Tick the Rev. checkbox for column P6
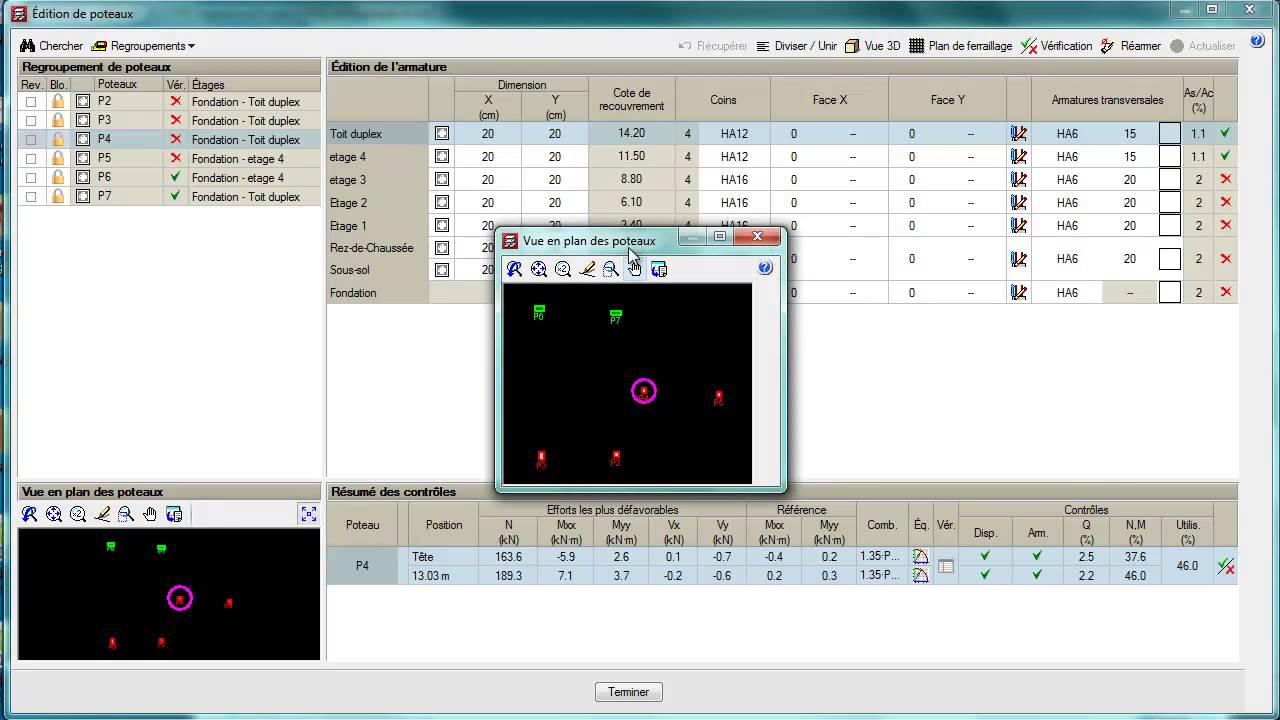Image resolution: width=1280 pixels, height=720 pixels. (31, 178)
